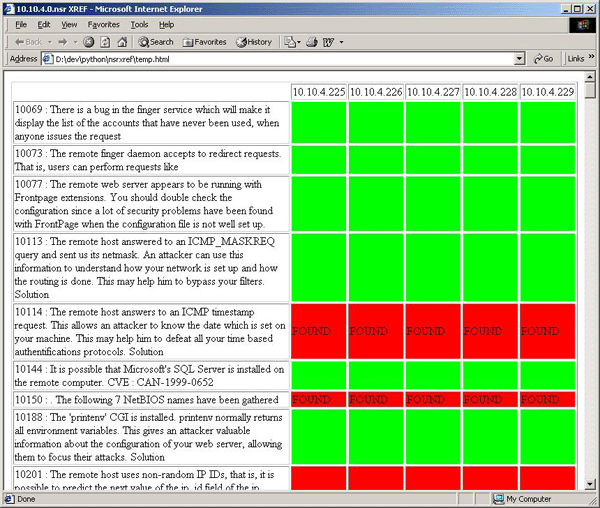Expand the Address bar dropdown arrow
This screenshot has width=600, height=508.
click(519, 59)
